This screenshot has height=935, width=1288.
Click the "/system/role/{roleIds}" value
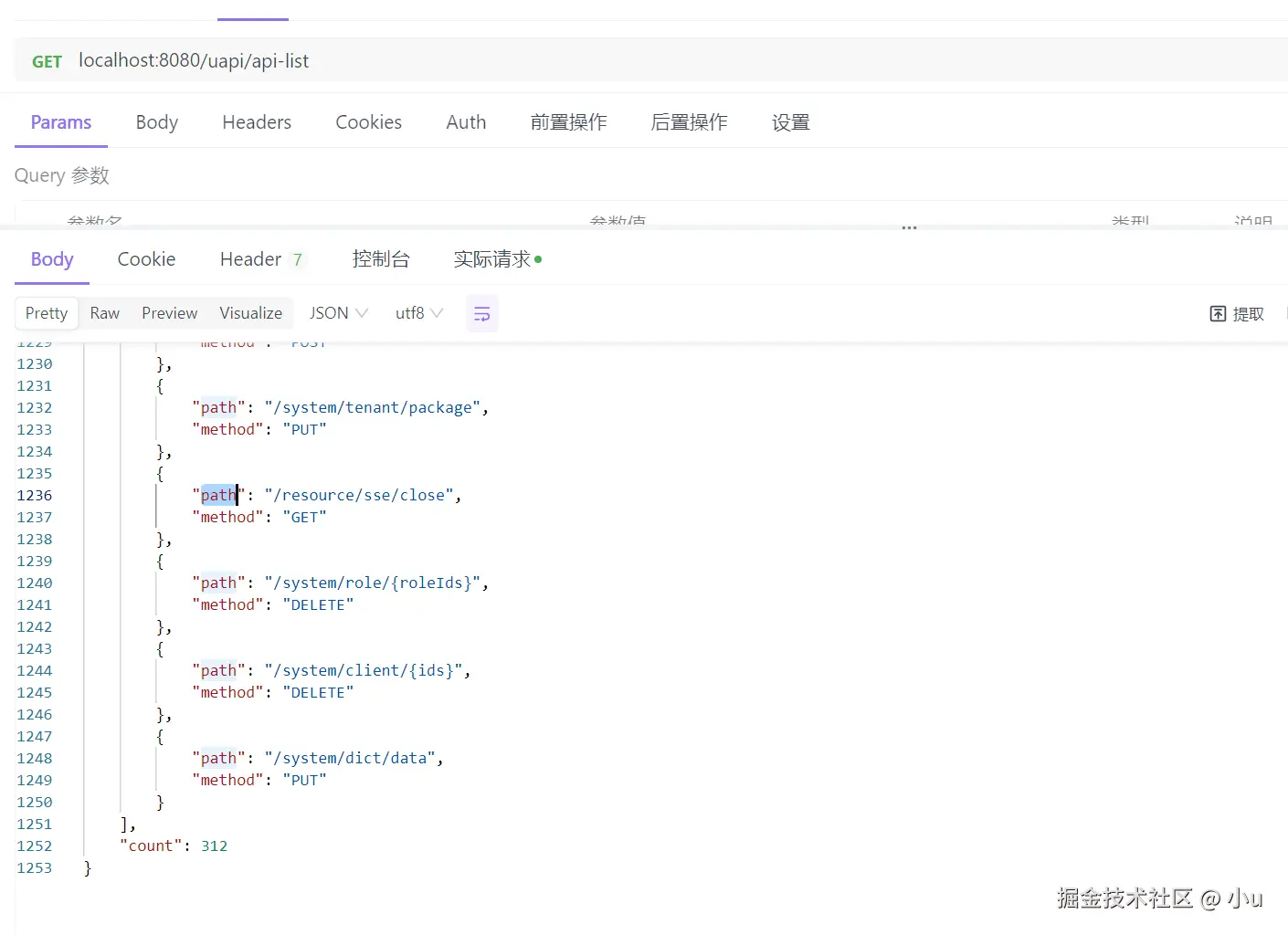pos(373,583)
